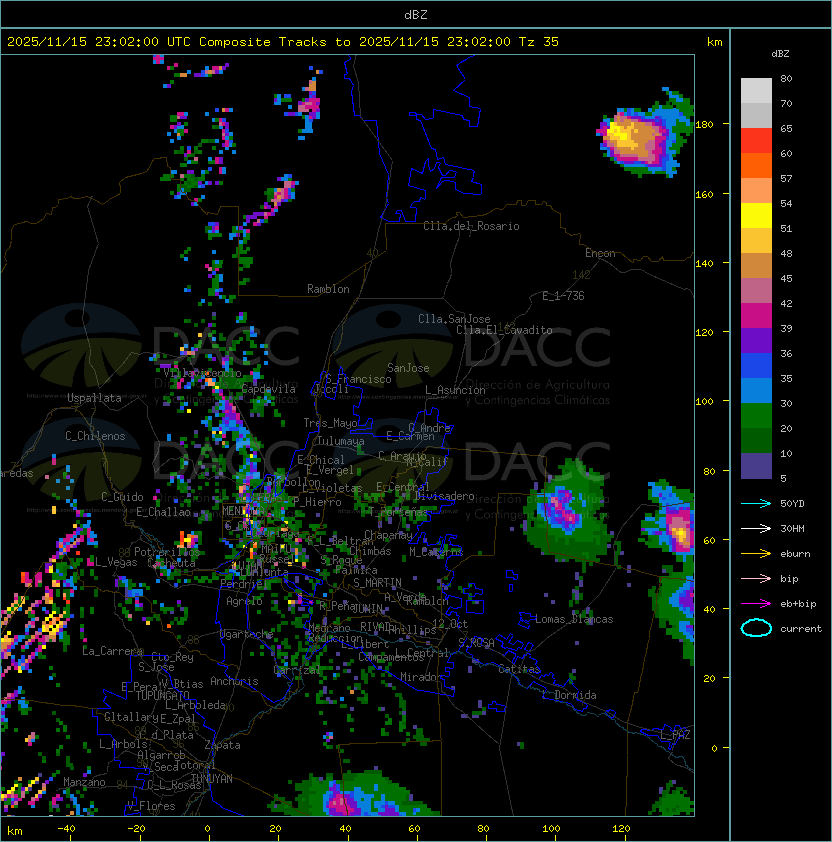Click the 30HM white arrow legend icon
Image resolution: width=832 pixels, height=842 pixels.
tap(756, 528)
